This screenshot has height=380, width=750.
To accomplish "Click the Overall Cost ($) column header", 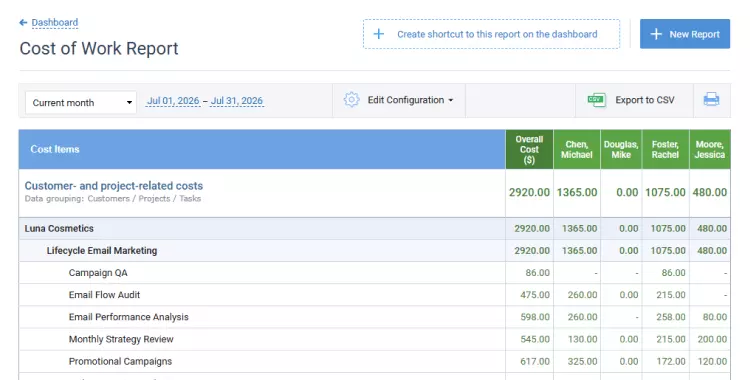I will coord(529,149).
